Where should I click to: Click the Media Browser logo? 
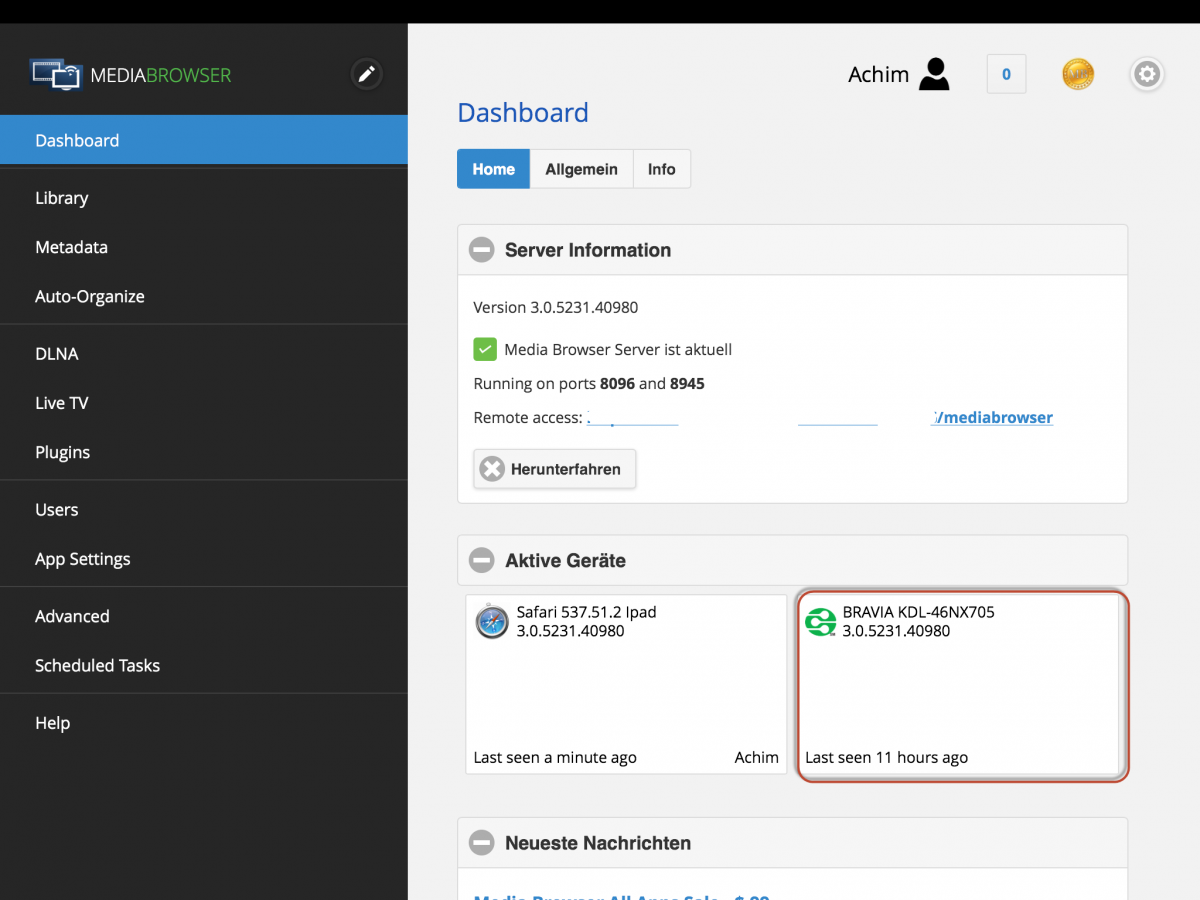coord(131,75)
